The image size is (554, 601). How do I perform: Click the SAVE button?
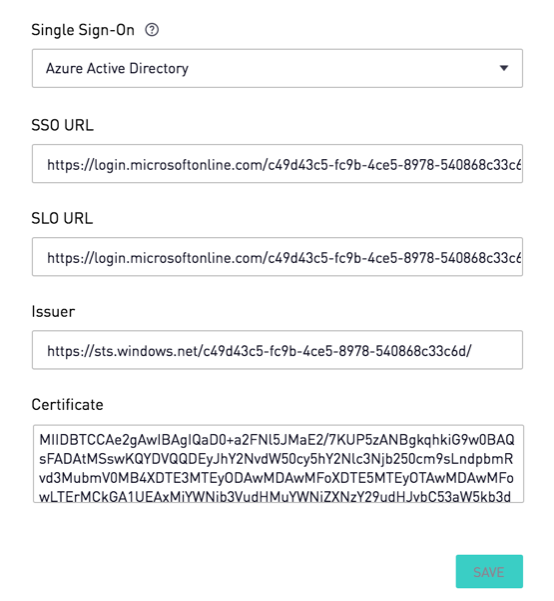click(x=489, y=571)
